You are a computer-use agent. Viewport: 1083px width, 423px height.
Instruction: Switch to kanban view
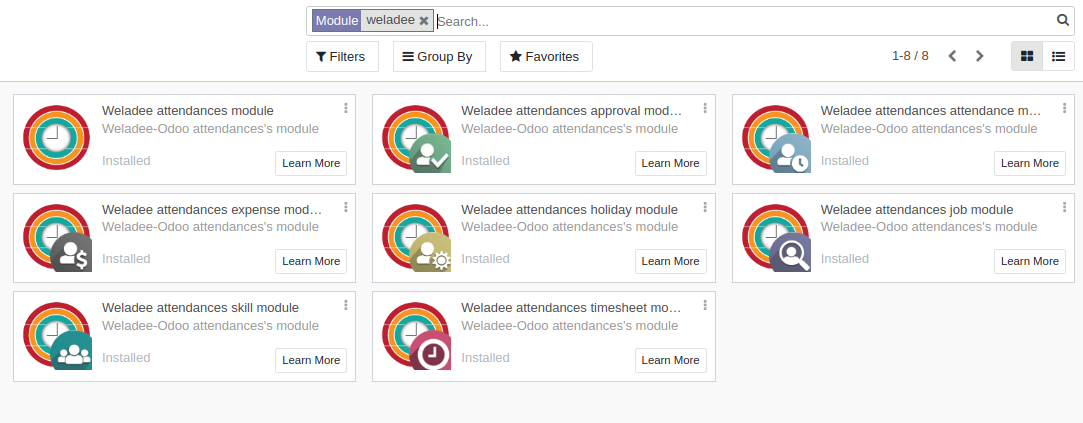click(x=1027, y=56)
